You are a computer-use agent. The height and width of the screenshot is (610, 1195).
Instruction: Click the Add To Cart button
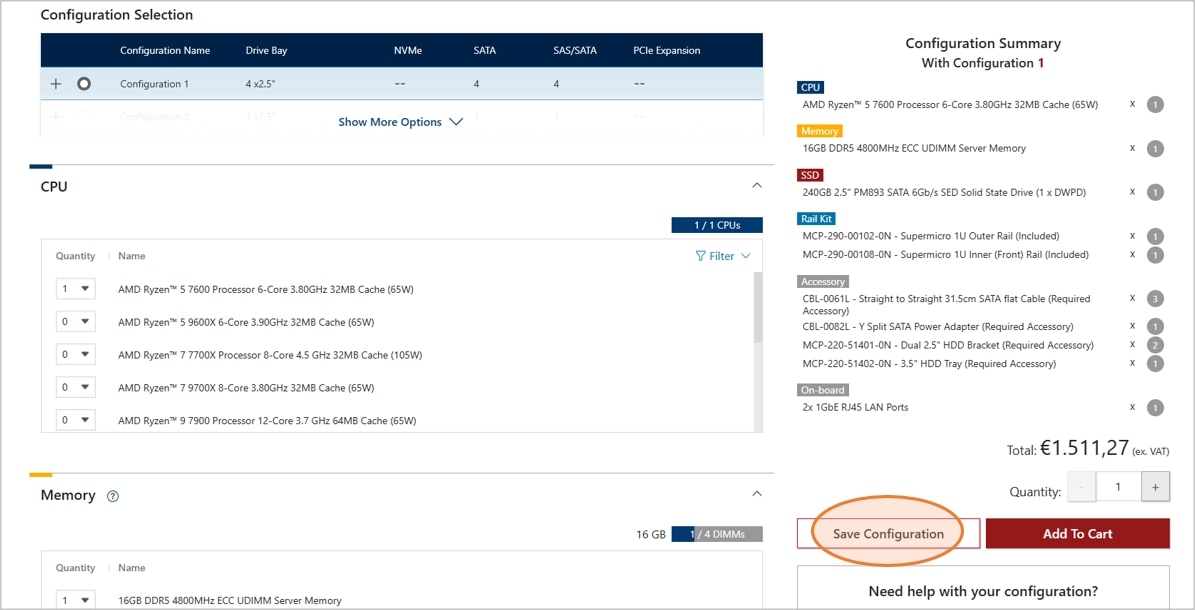(1078, 534)
